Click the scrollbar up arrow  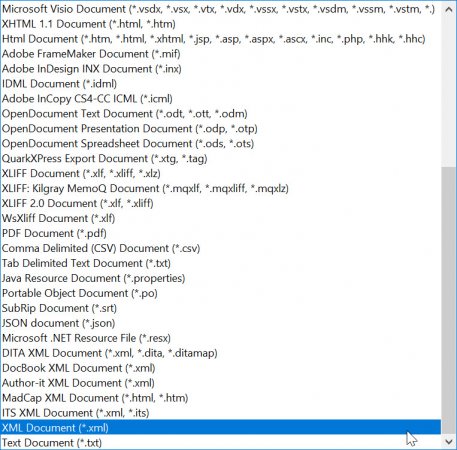click(x=449, y=9)
